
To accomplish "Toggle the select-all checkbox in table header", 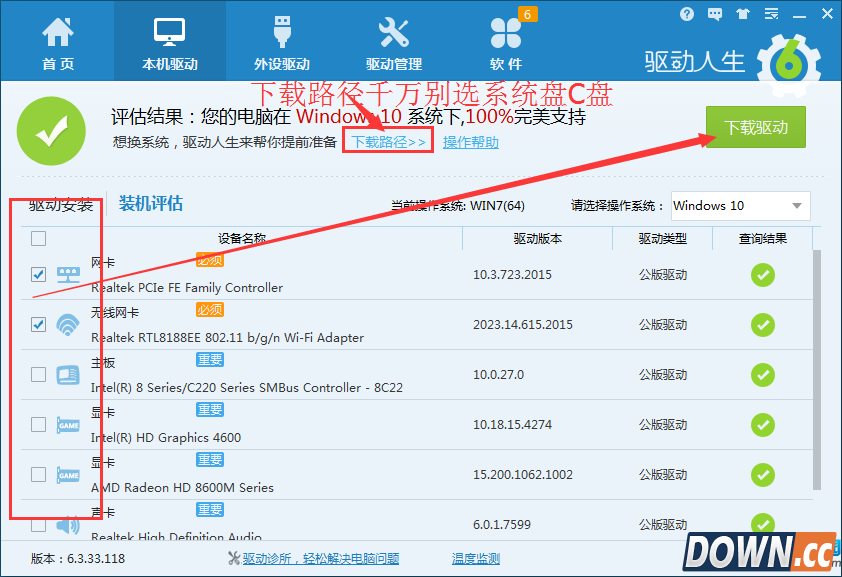I will tap(39, 238).
